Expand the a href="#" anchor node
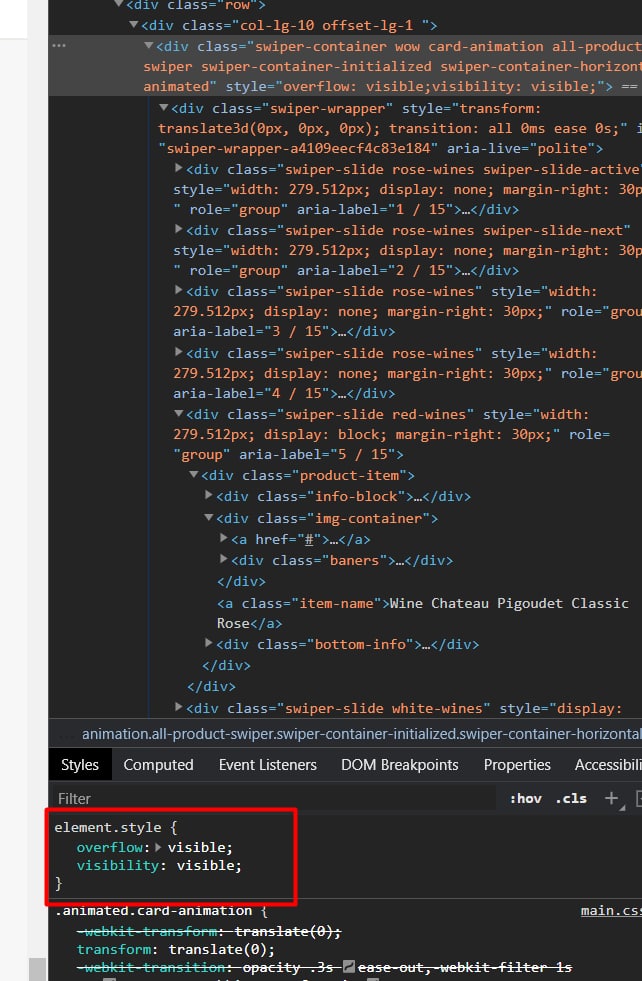 [x=223, y=538]
